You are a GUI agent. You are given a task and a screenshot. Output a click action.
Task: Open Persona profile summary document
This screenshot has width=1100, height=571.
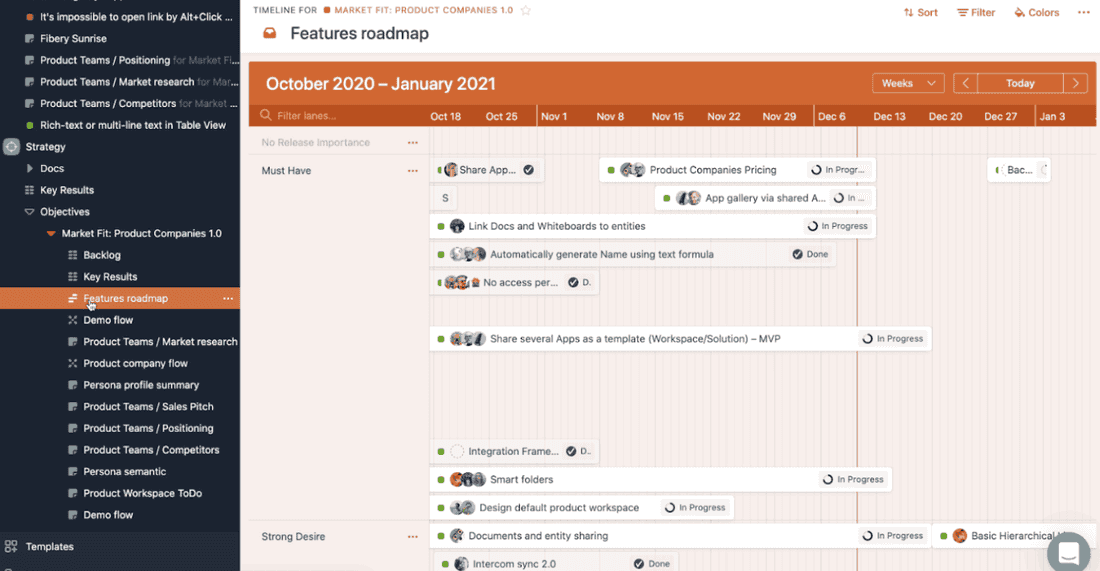[x=141, y=385]
